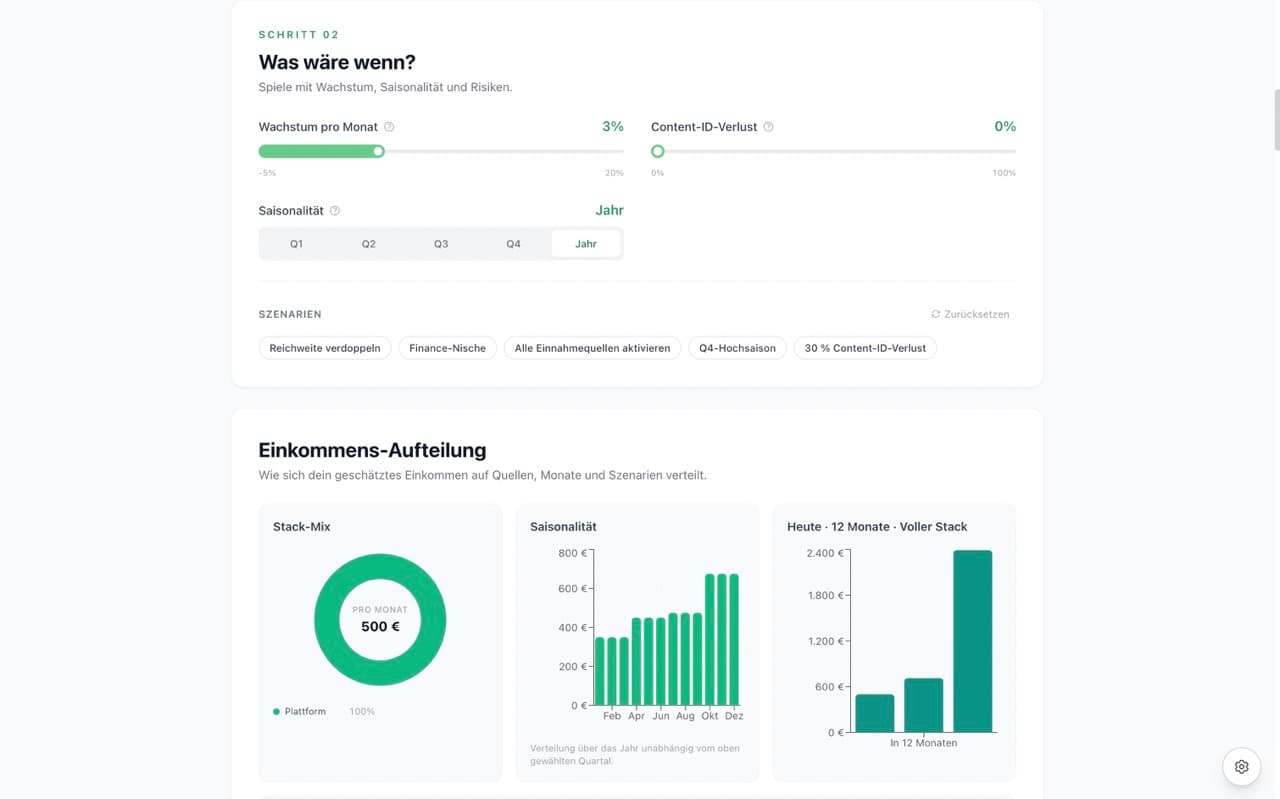This screenshot has height=799, width=1280.
Task: Click the tallest bar in Voller Stack chart
Action: pos(972,641)
